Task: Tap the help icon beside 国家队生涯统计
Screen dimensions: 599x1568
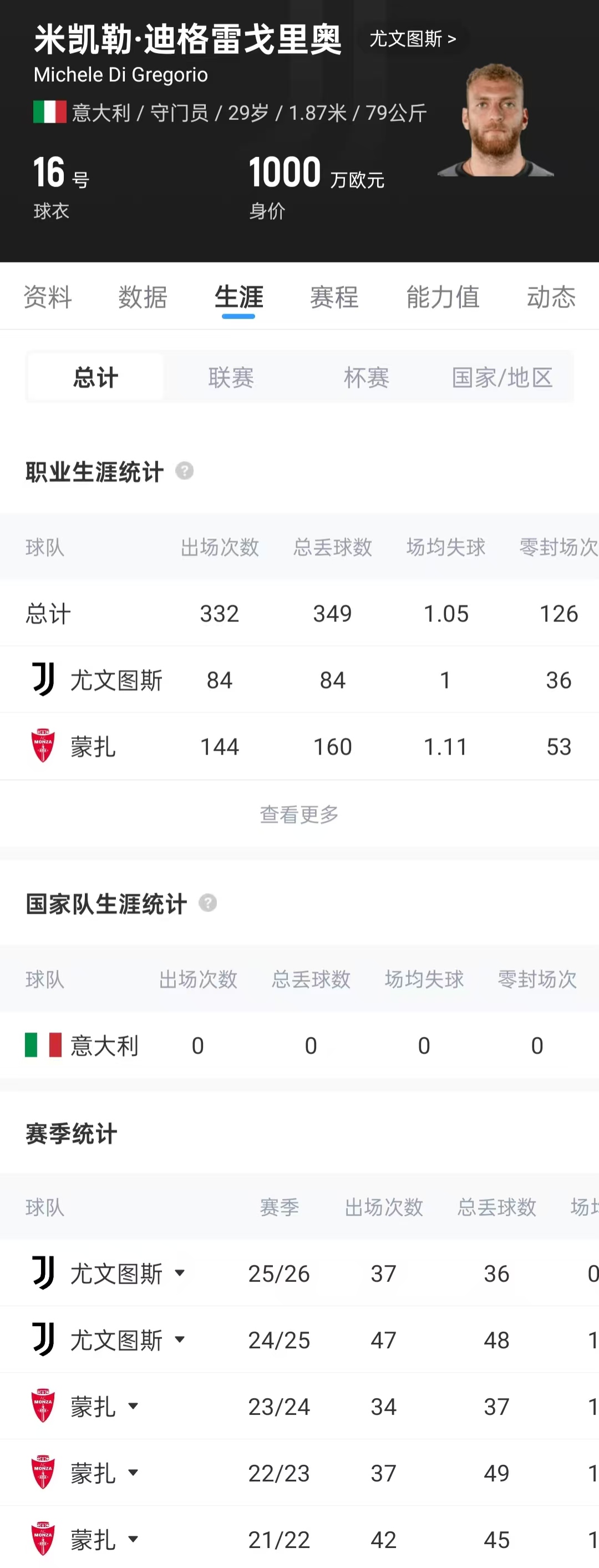Action: pyautogui.click(x=207, y=903)
